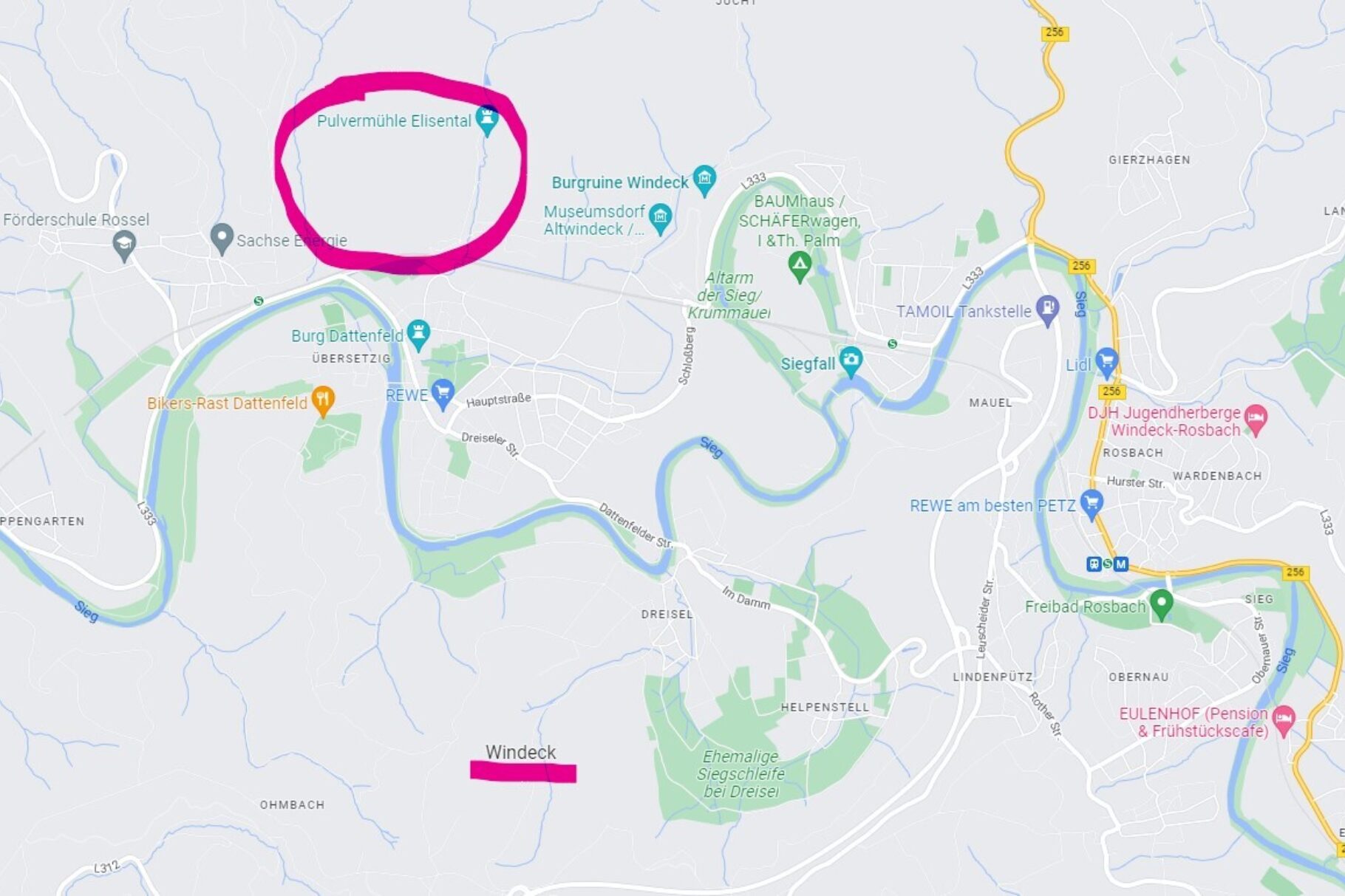Screen dimensions: 1345x896
Task: Click the Pulvermühle Elisental castle marker
Action: 487,120
